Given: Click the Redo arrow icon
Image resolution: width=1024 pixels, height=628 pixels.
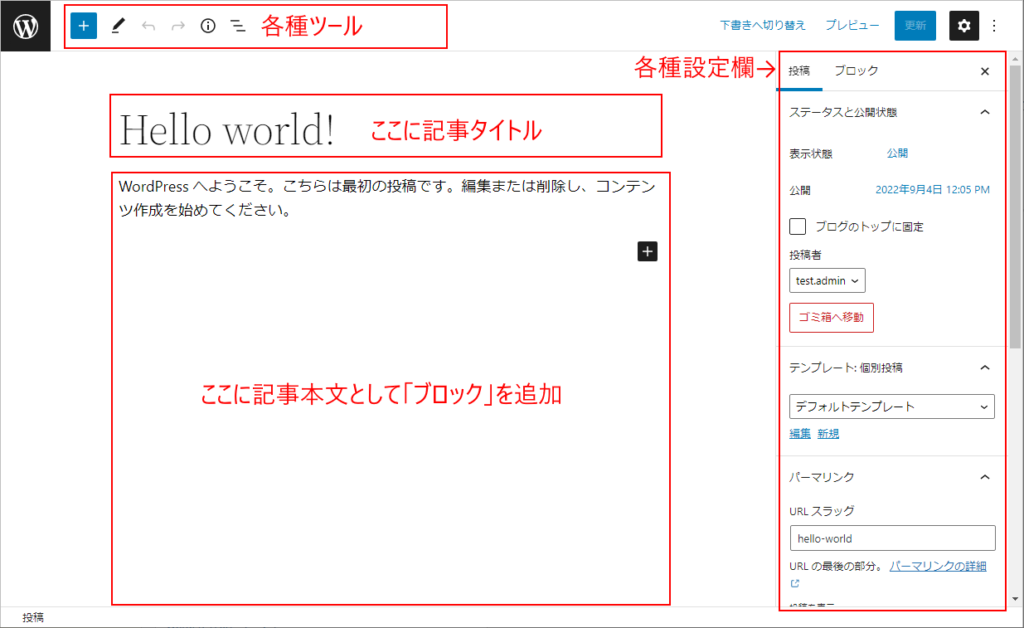Looking at the screenshot, I should coord(178,26).
